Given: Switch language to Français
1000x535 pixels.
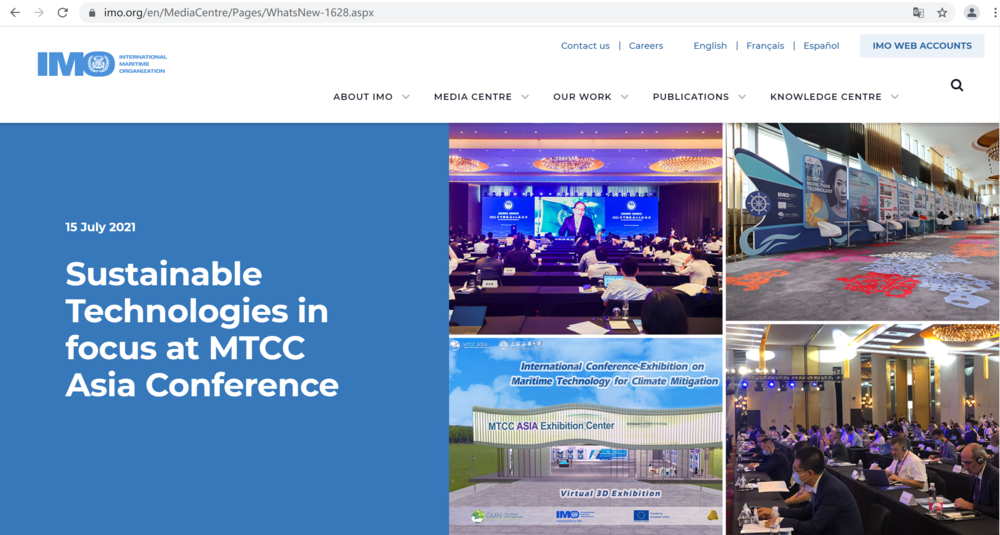Looking at the screenshot, I should tap(765, 46).
